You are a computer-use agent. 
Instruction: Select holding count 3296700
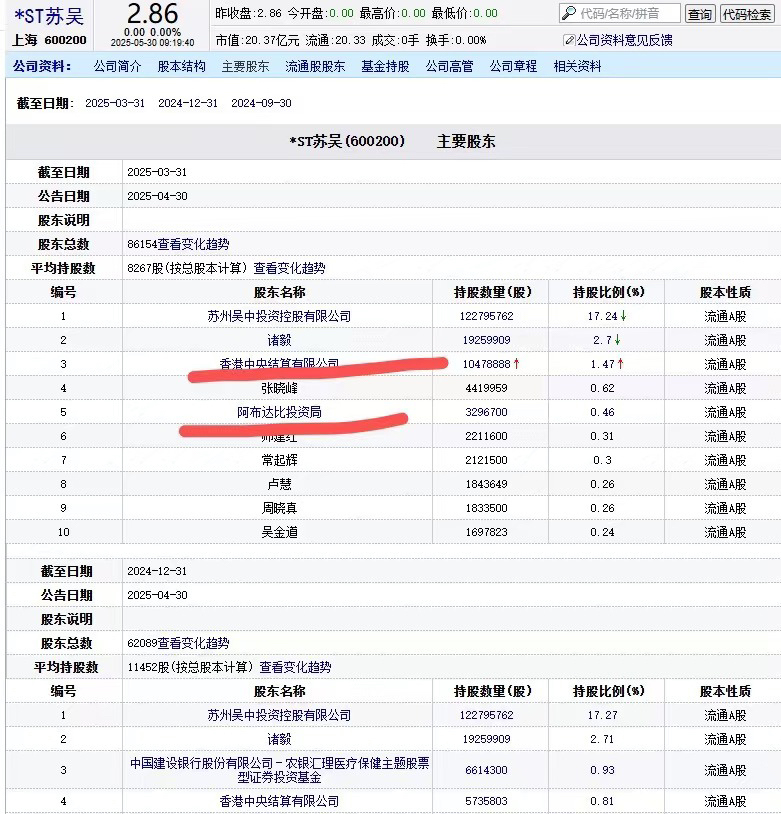click(487, 412)
